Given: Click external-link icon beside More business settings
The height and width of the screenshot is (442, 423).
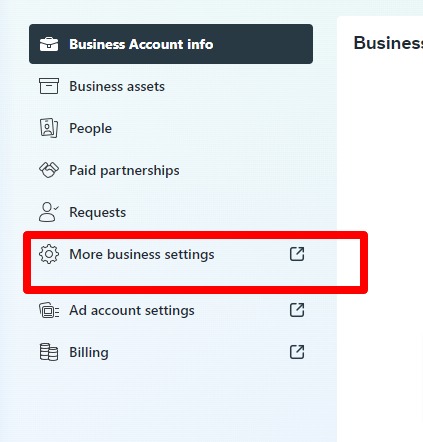Looking at the screenshot, I should pos(297,254).
